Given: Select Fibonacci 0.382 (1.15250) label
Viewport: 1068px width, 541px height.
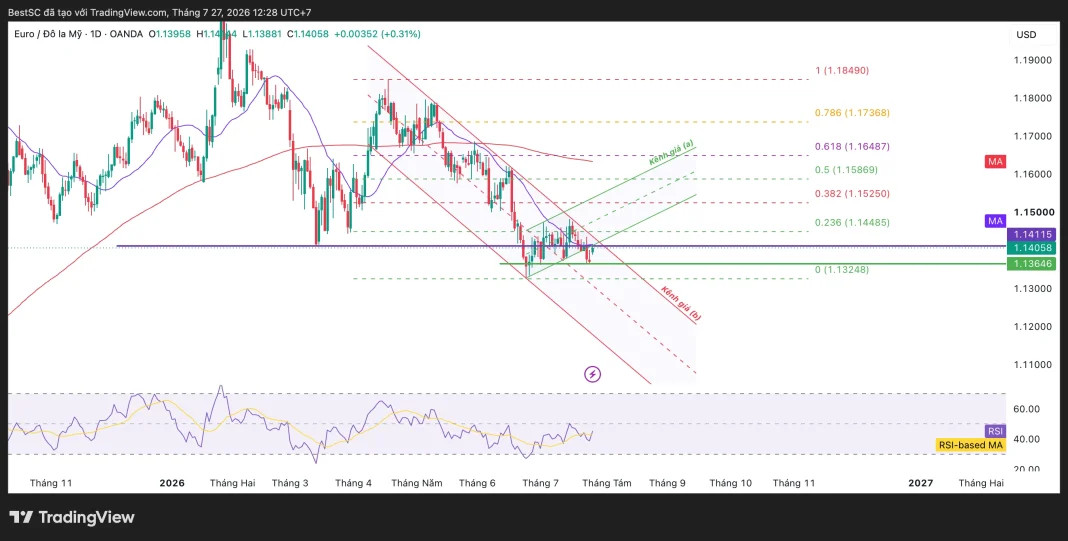Looking at the screenshot, I should click(x=852, y=194).
